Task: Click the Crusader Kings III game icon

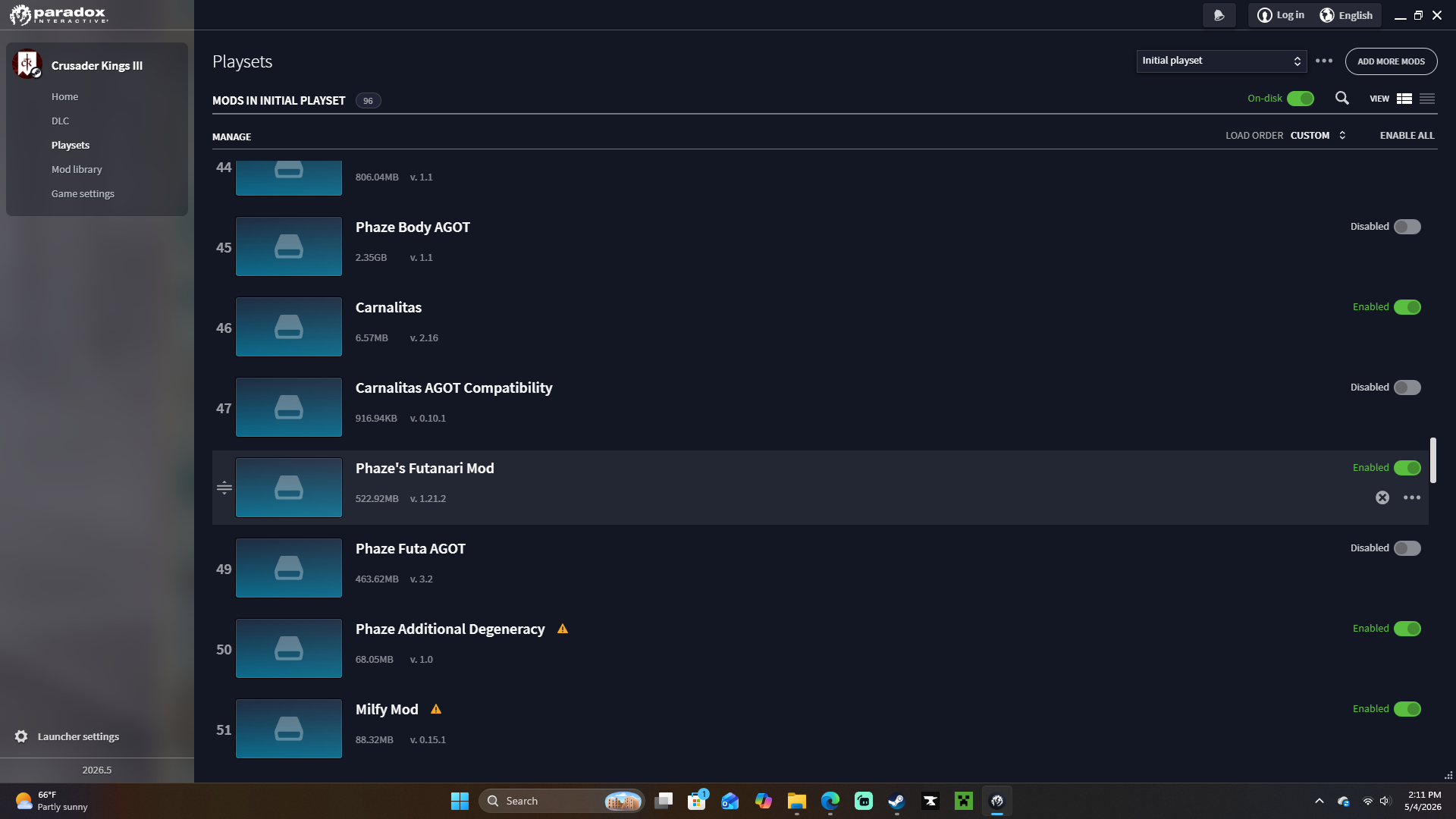Action: point(27,64)
